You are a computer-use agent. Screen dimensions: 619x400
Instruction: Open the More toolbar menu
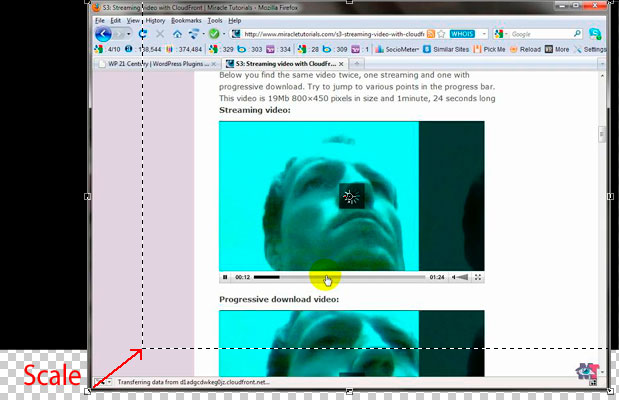coord(557,49)
